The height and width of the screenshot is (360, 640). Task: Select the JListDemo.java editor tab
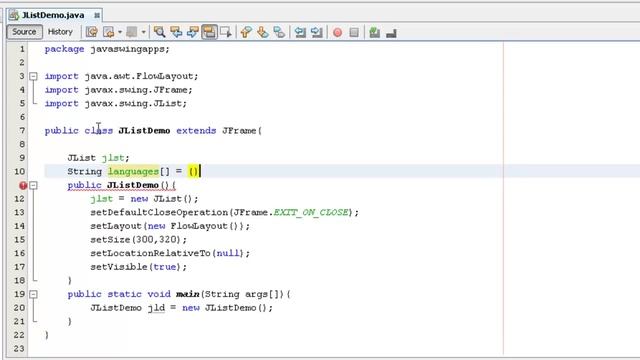click(54, 15)
